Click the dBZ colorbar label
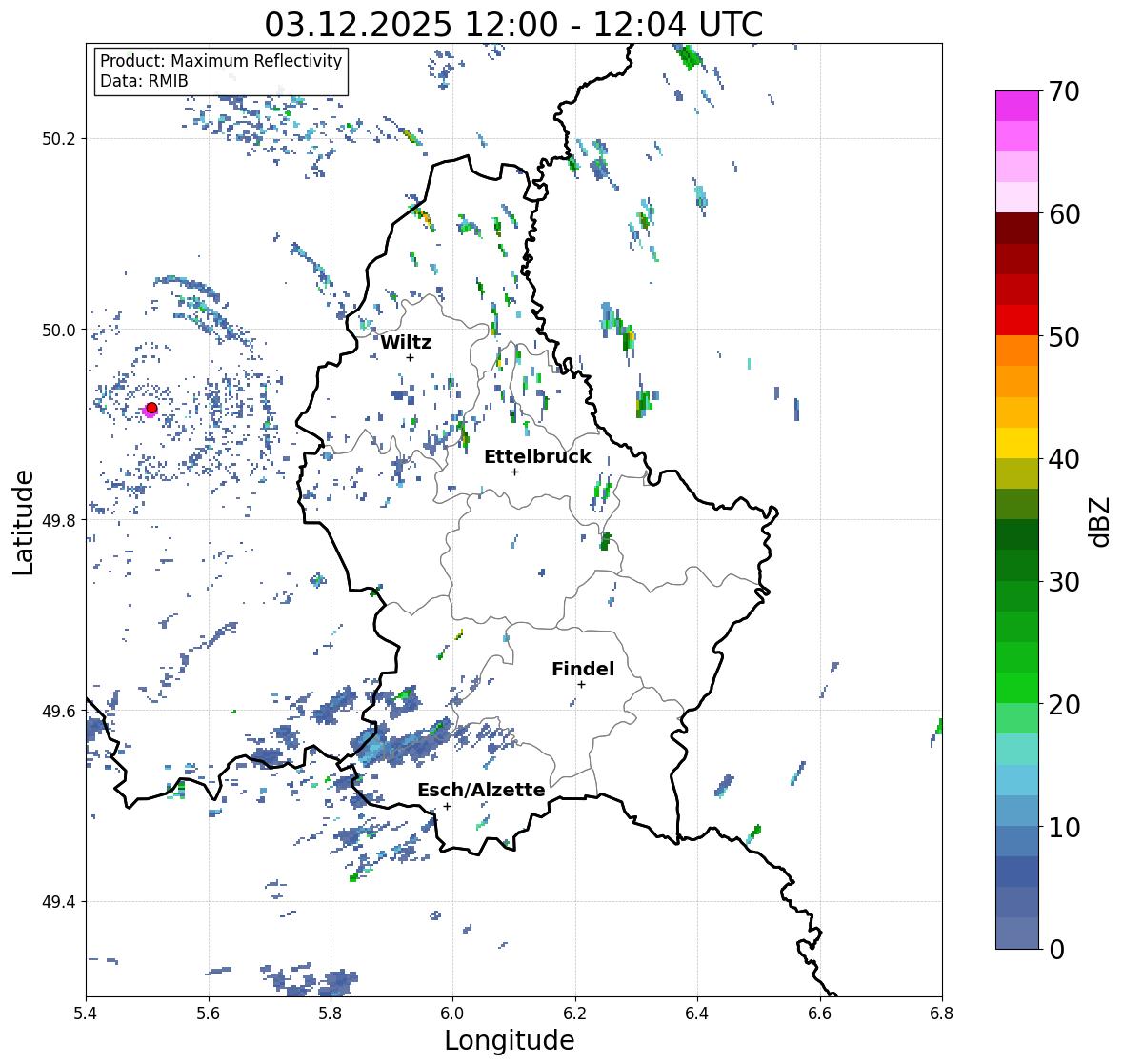Image resolution: width=1123 pixels, height=1064 pixels. 1101,521
